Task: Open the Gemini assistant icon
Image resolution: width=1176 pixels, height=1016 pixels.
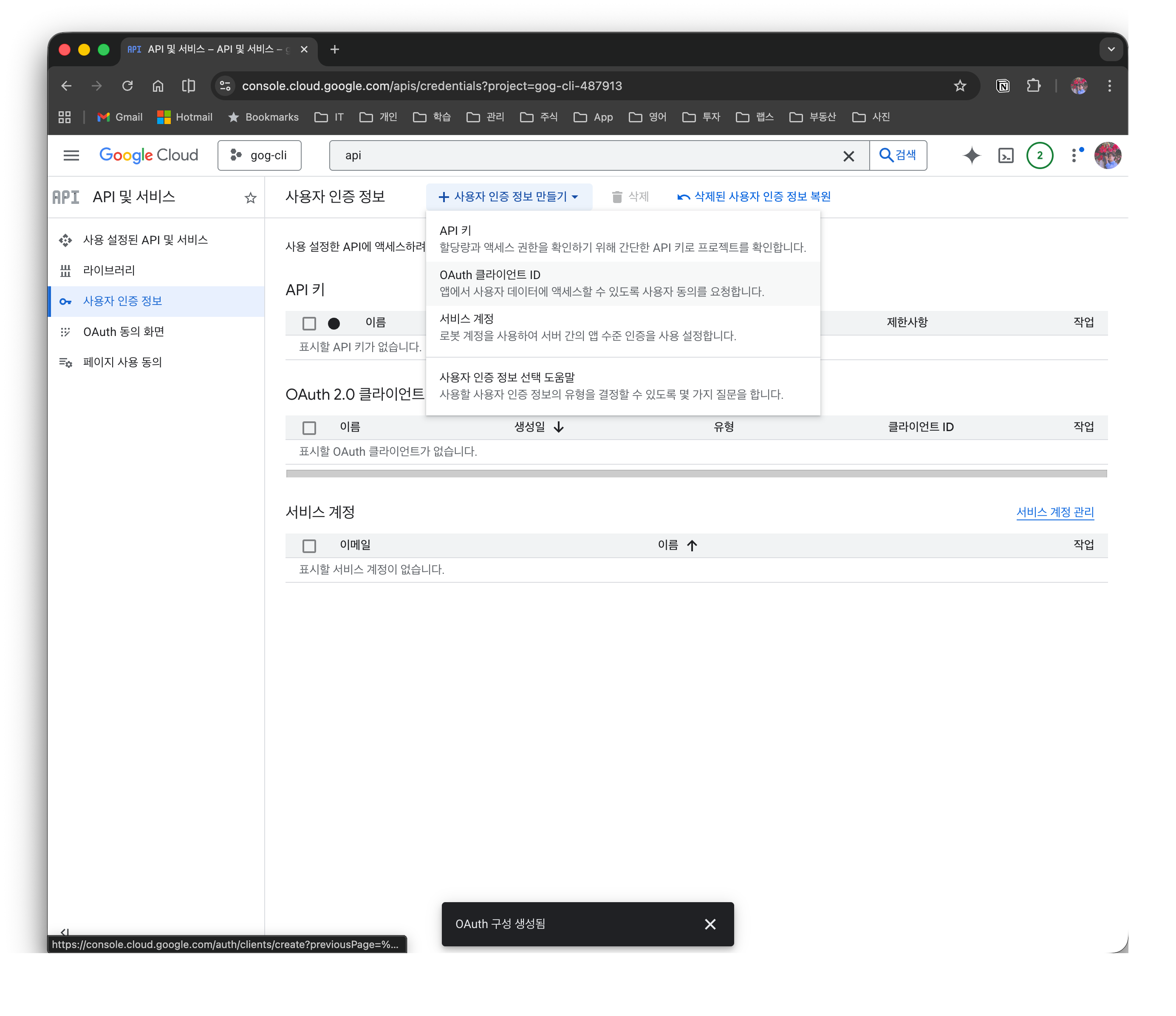Action: coord(972,155)
